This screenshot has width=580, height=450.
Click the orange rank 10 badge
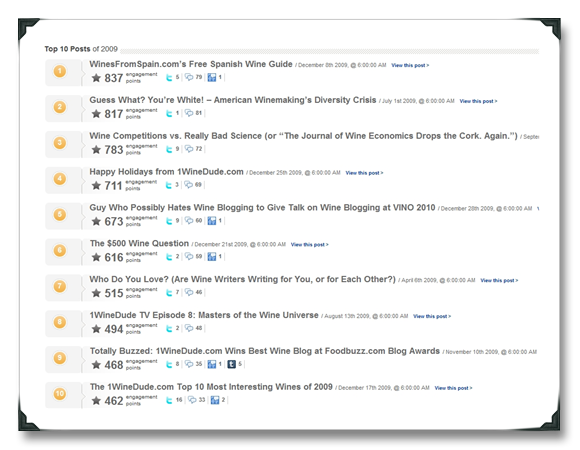pos(60,394)
